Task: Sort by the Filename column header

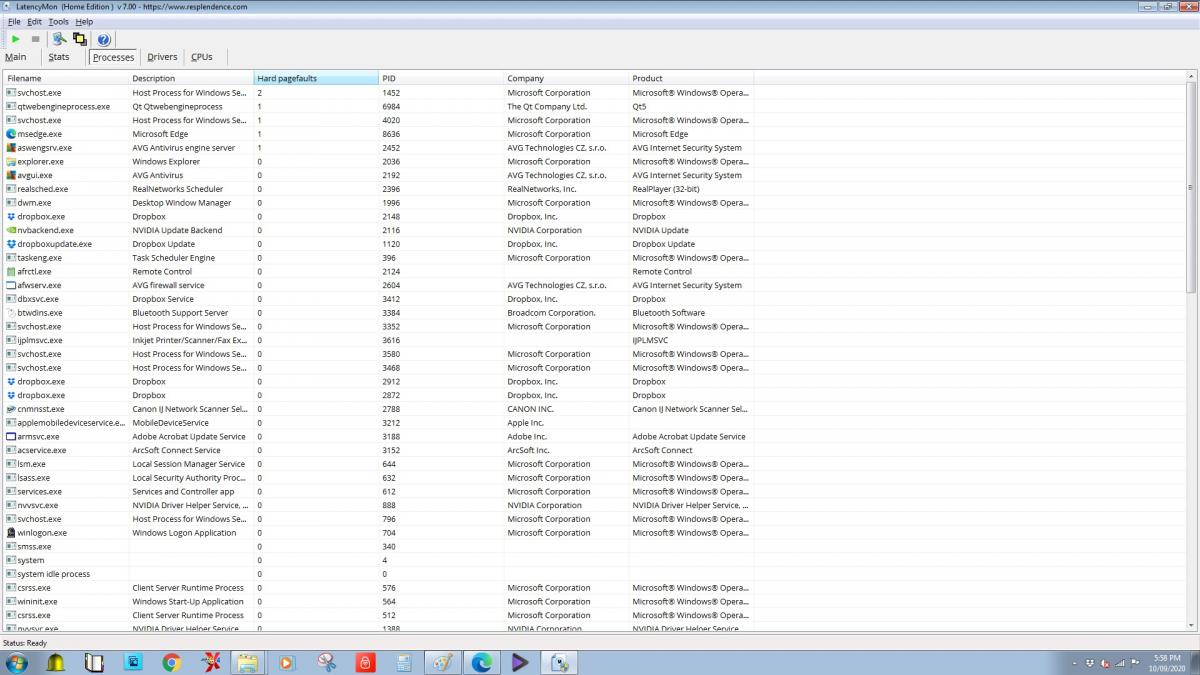Action: [x=66, y=78]
